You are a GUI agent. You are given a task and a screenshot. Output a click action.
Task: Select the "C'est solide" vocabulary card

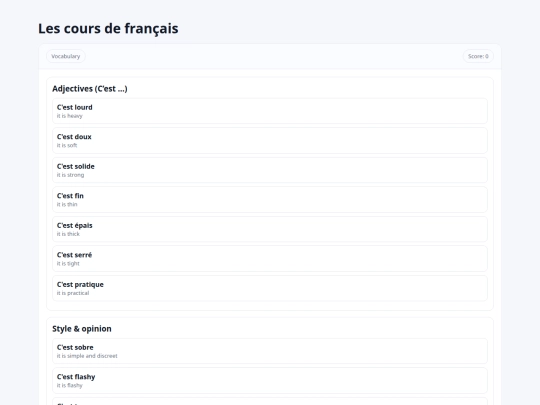pyautogui.click(x=270, y=170)
